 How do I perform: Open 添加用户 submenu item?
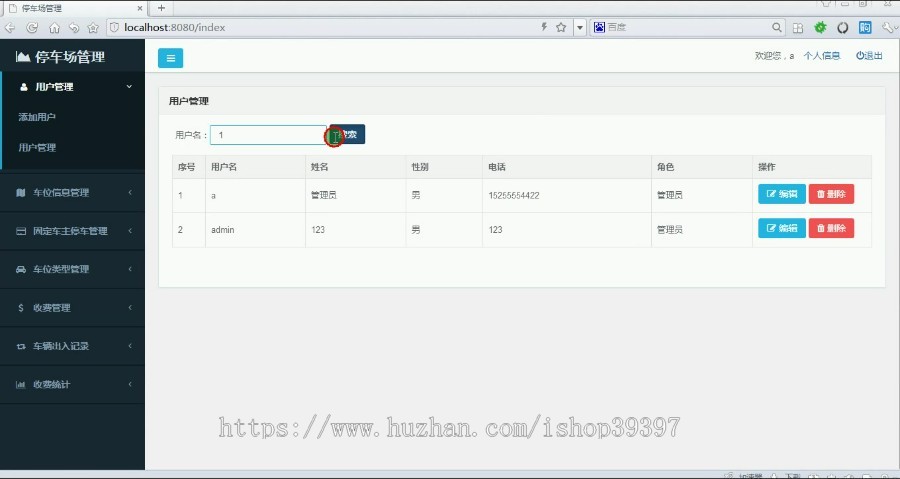point(37,117)
